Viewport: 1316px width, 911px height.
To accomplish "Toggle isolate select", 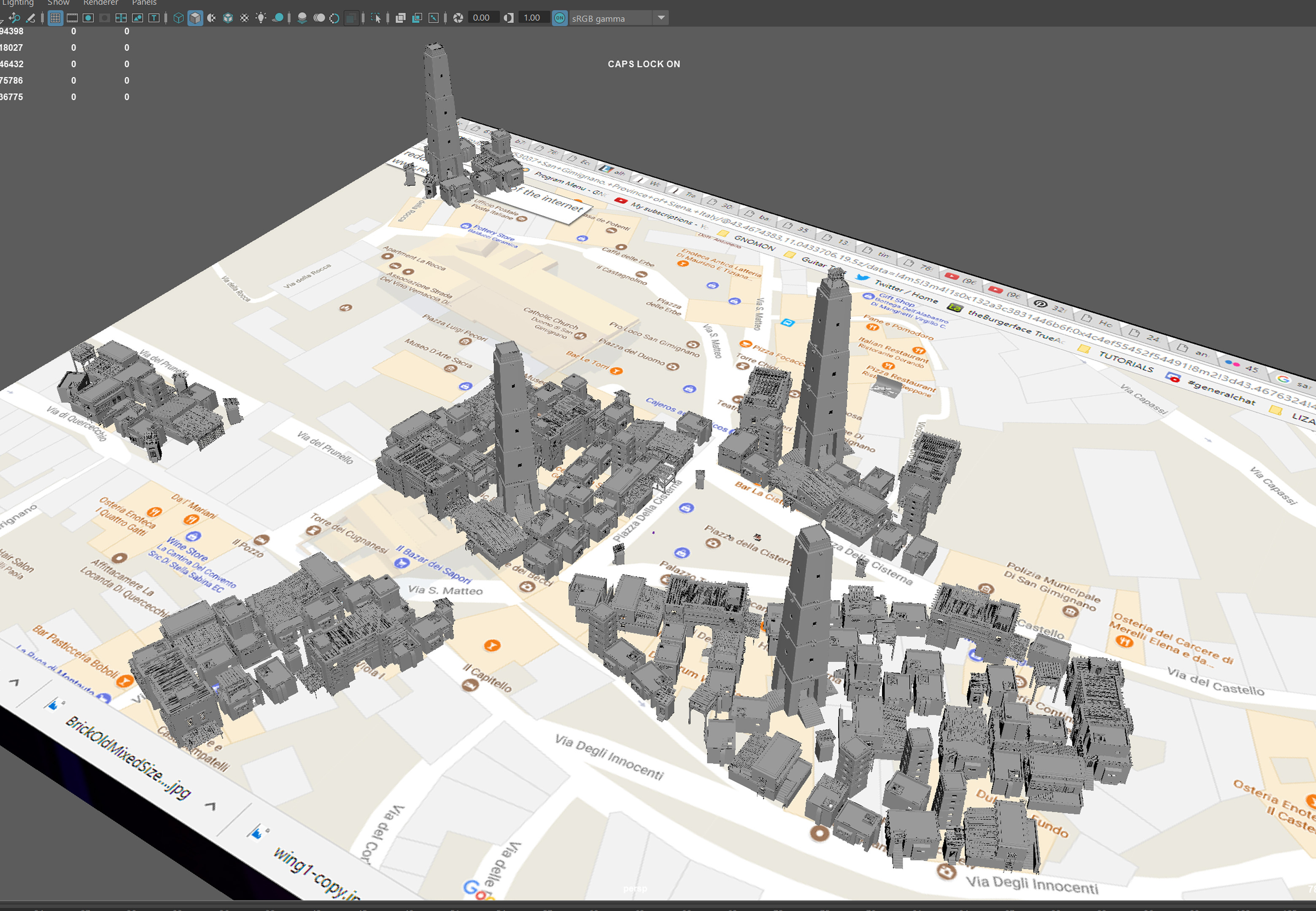I will [375, 18].
